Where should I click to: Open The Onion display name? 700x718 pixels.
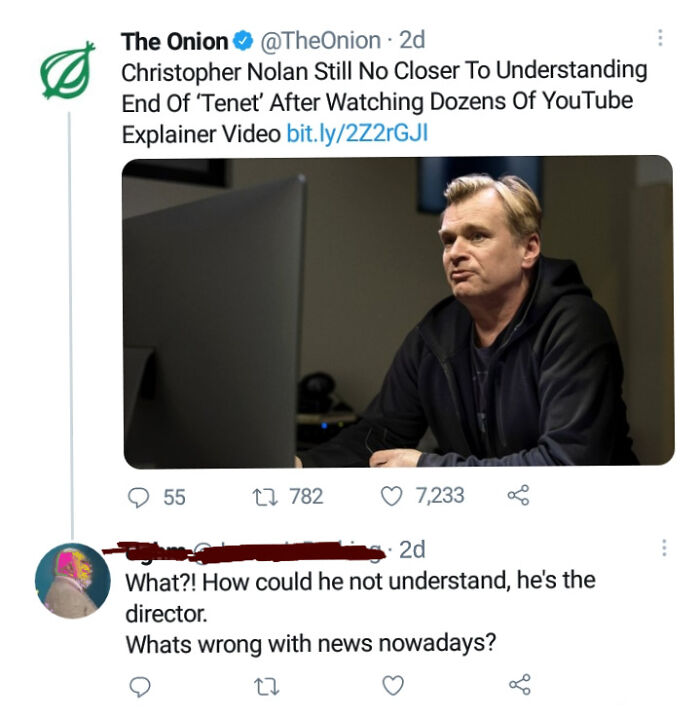point(174,42)
